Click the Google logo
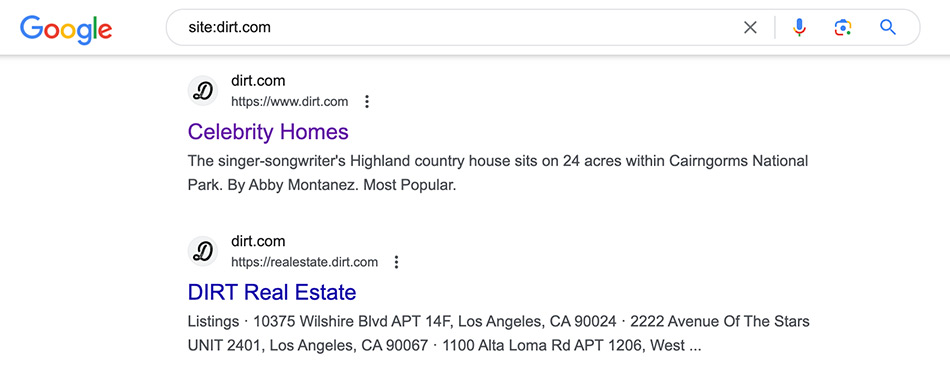 pyautogui.click(x=66, y=29)
